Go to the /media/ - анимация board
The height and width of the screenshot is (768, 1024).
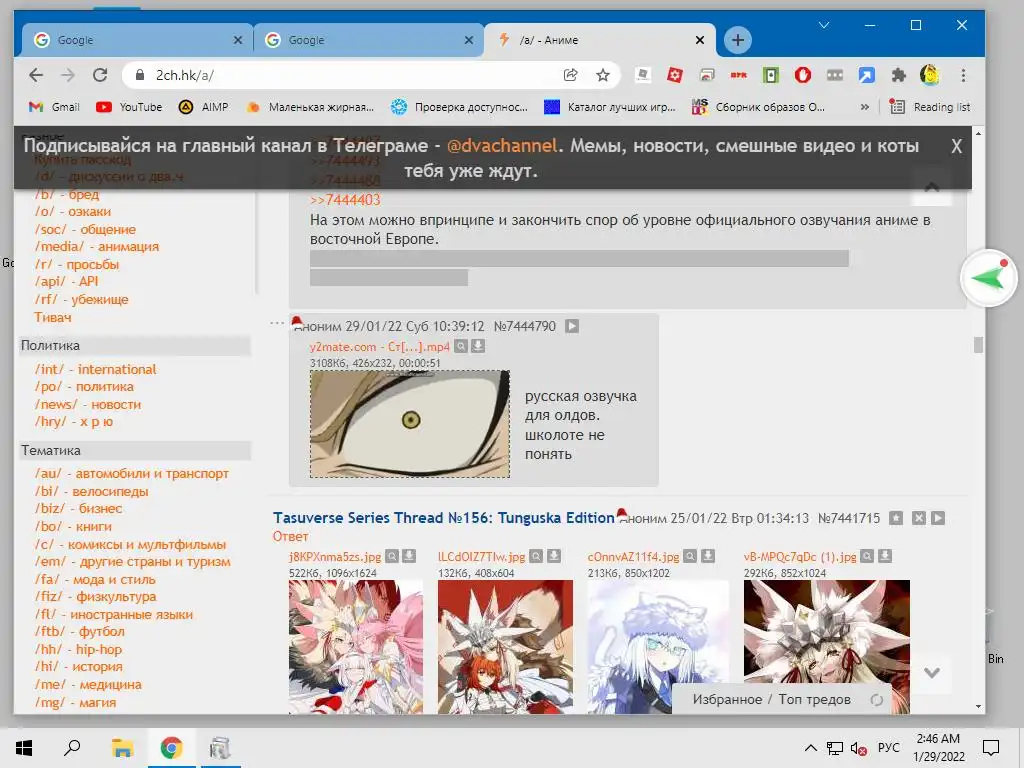97,246
